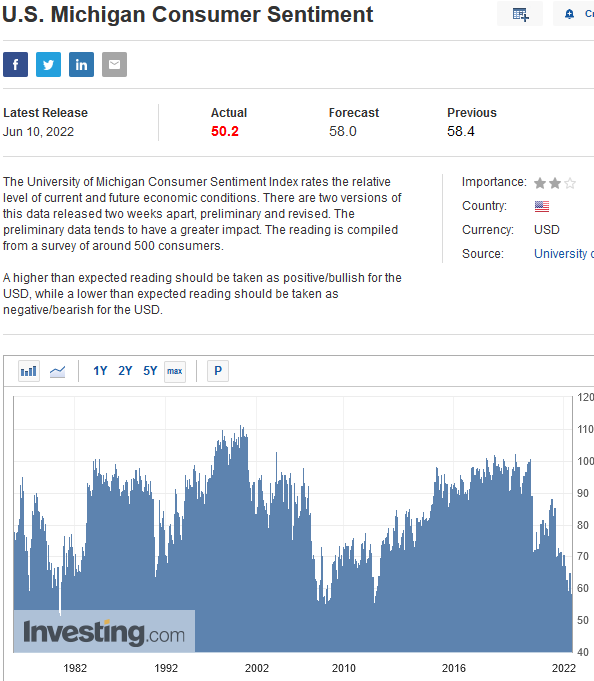Click the chart's latest bar near 2022

click(x=571, y=621)
